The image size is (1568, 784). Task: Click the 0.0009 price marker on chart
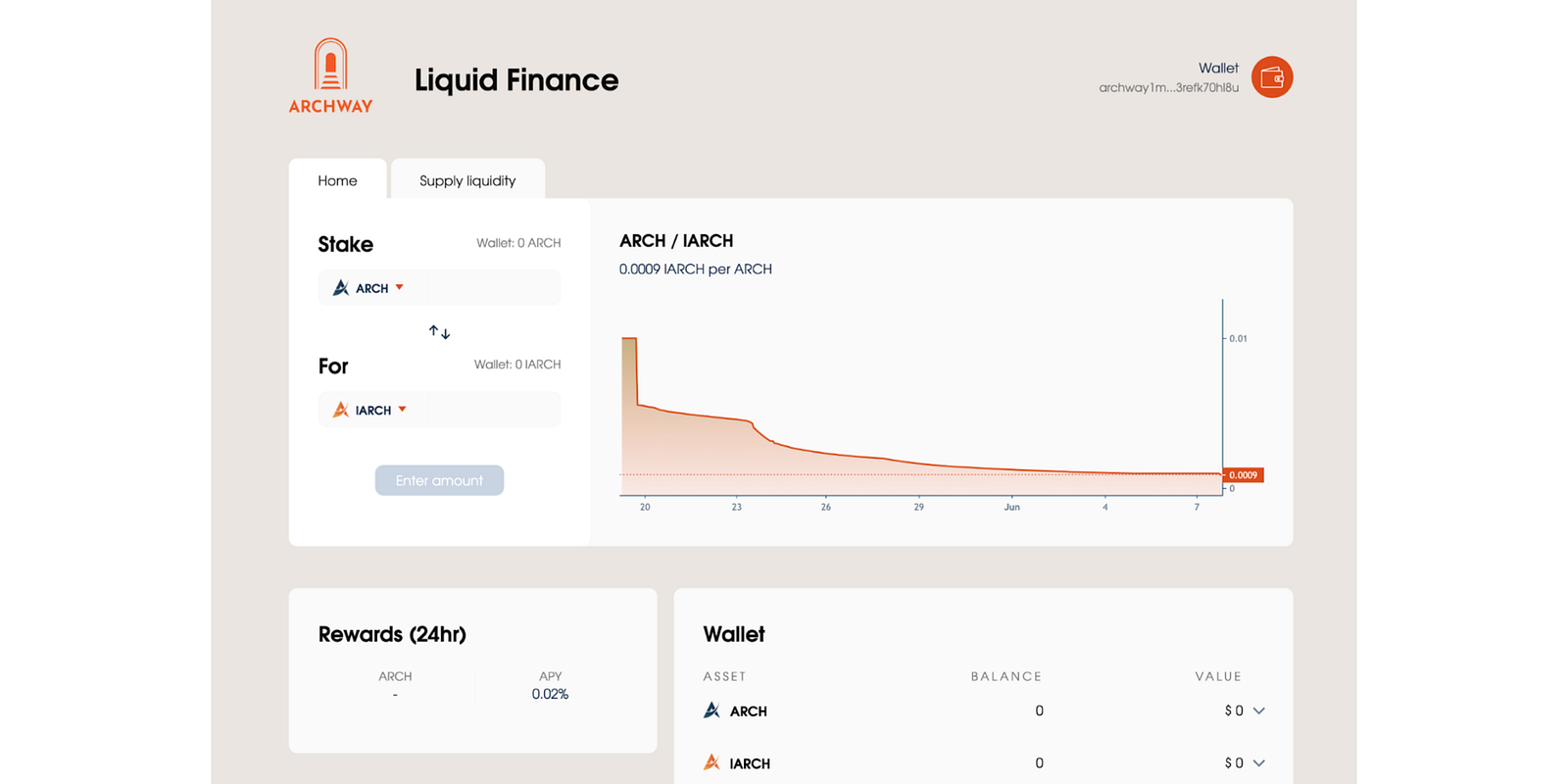1243,475
